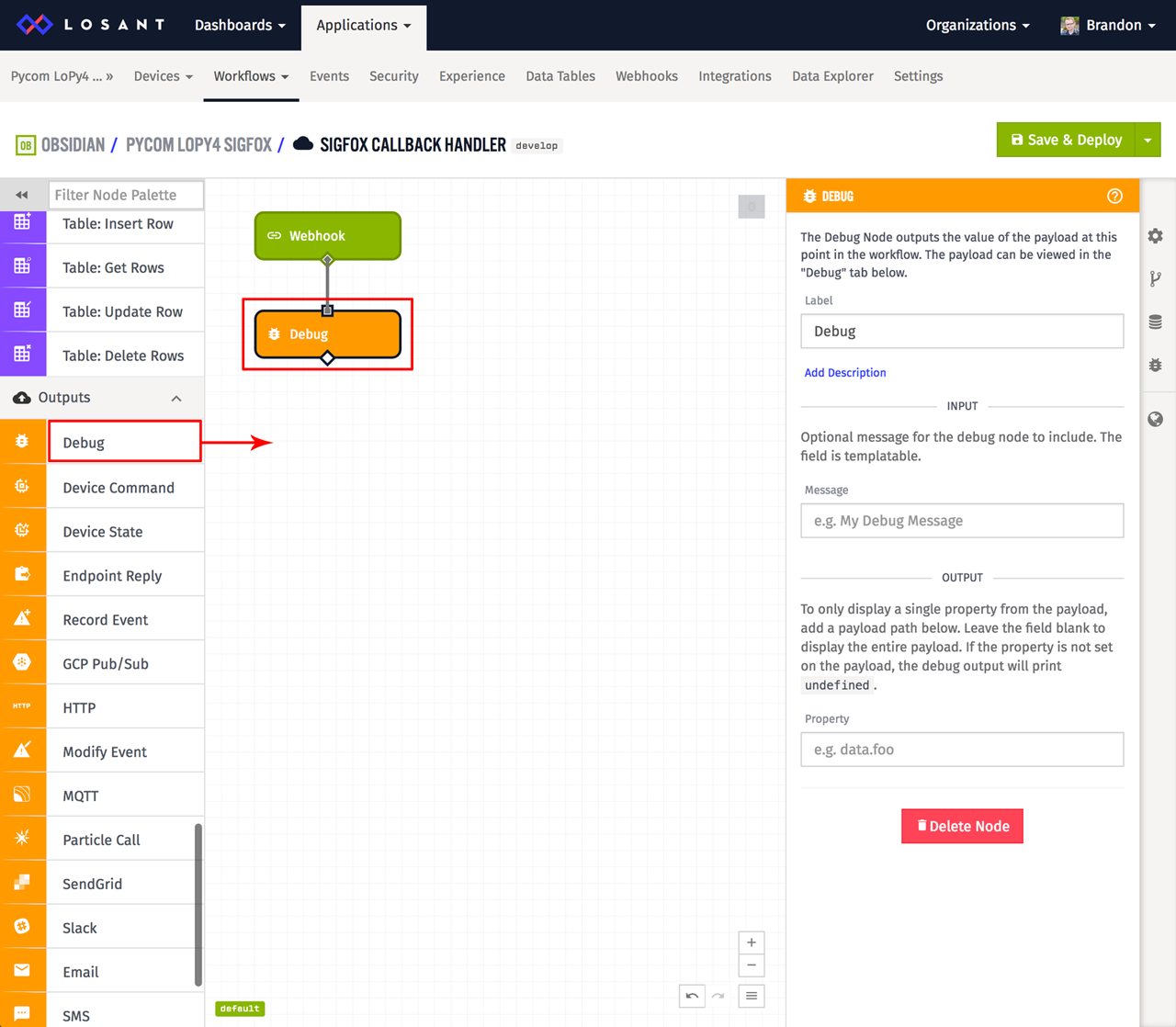The height and width of the screenshot is (1027, 1176).
Task: Open the Dashboards dropdown menu
Action: coord(240,25)
